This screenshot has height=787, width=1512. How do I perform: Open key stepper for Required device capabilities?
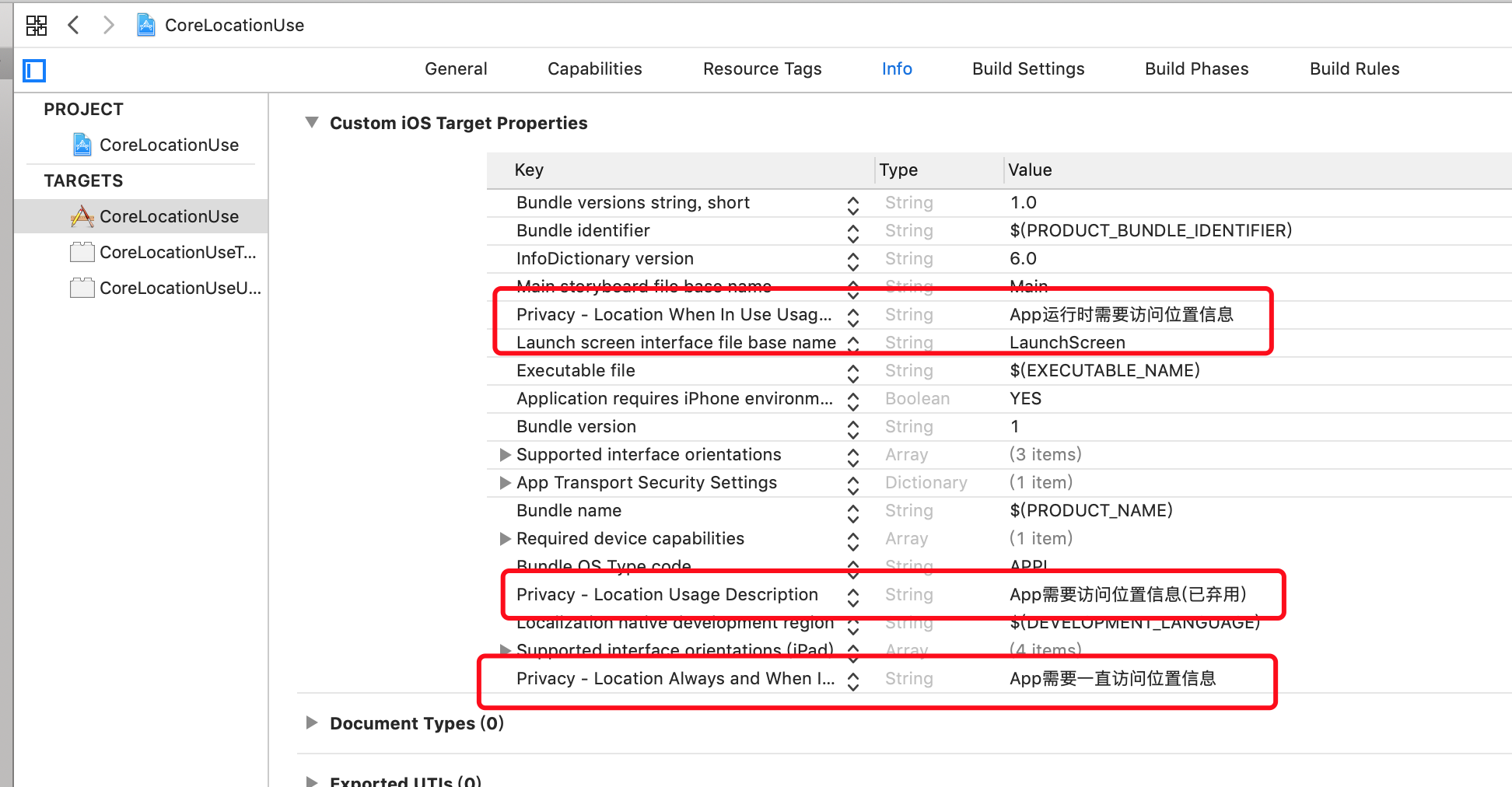pyautogui.click(x=853, y=540)
